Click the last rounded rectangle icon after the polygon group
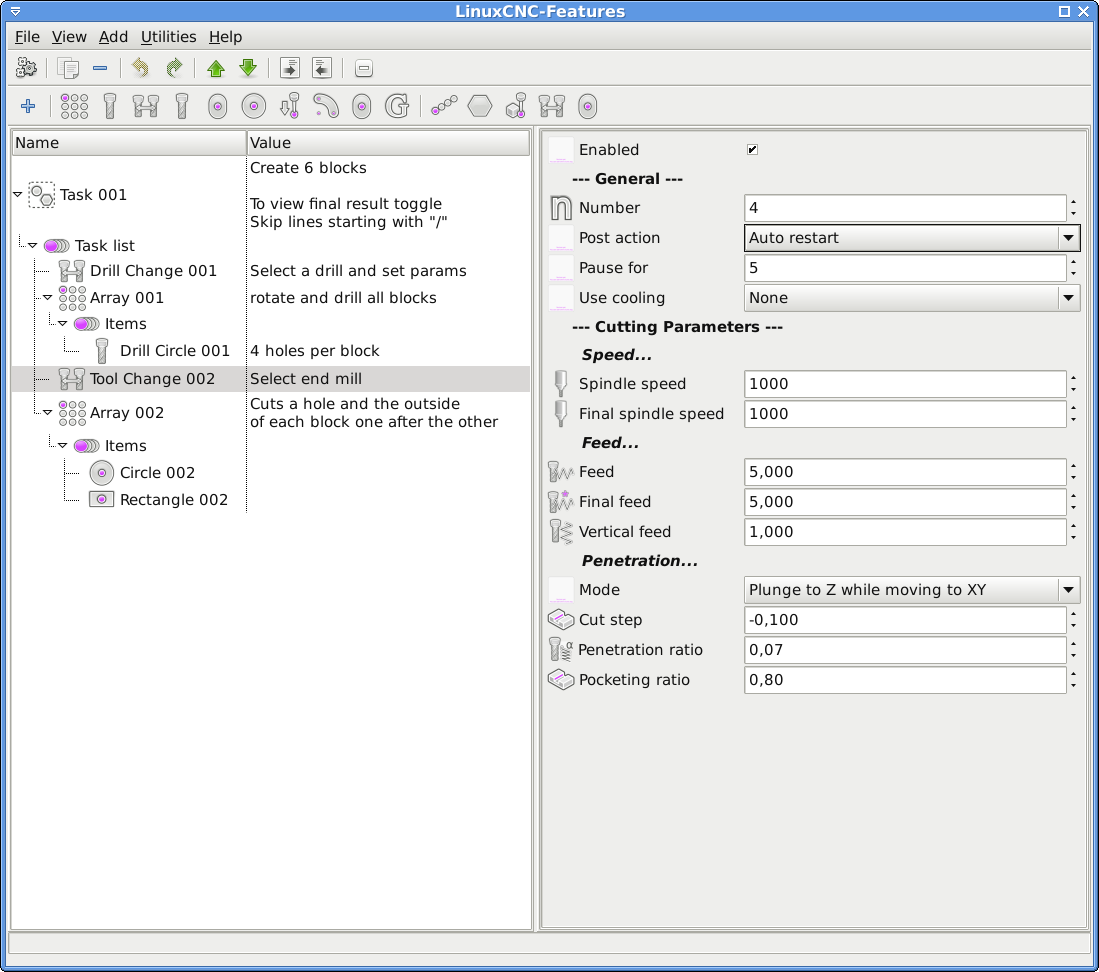 click(x=587, y=107)
